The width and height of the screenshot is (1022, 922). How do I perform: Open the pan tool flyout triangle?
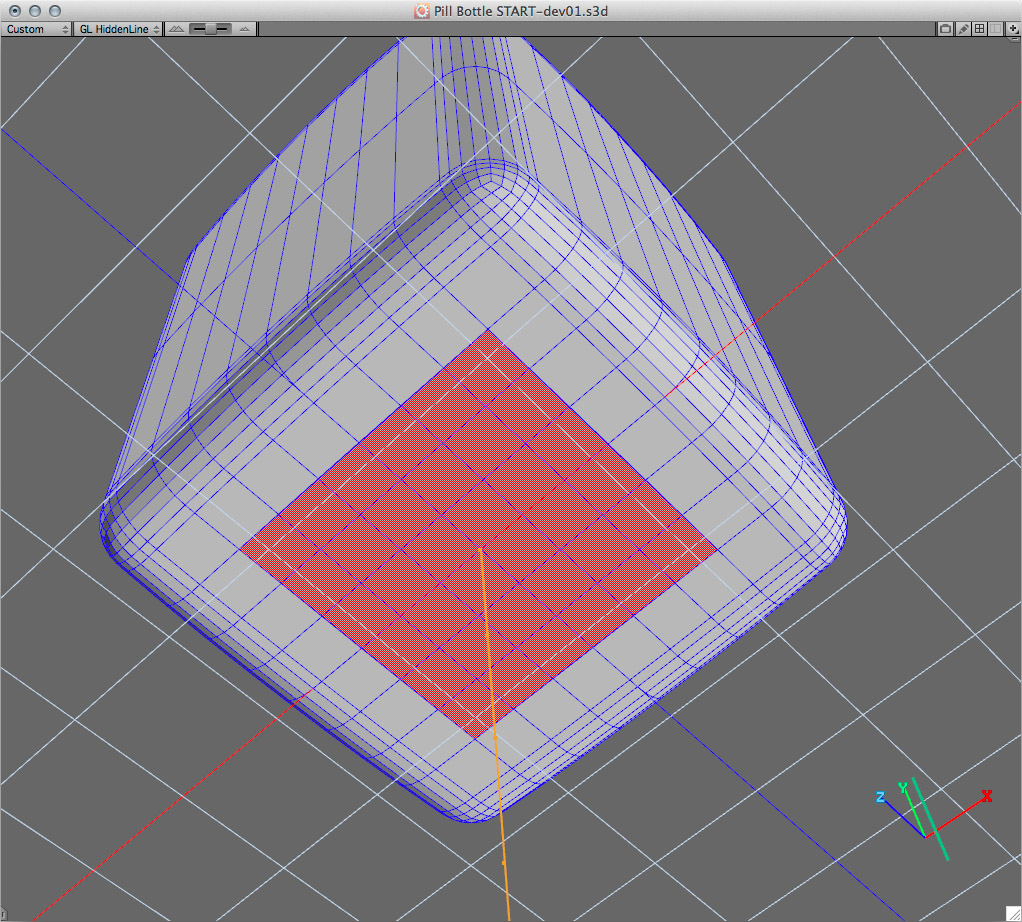pyautogui.click(x=1018, y=33)
